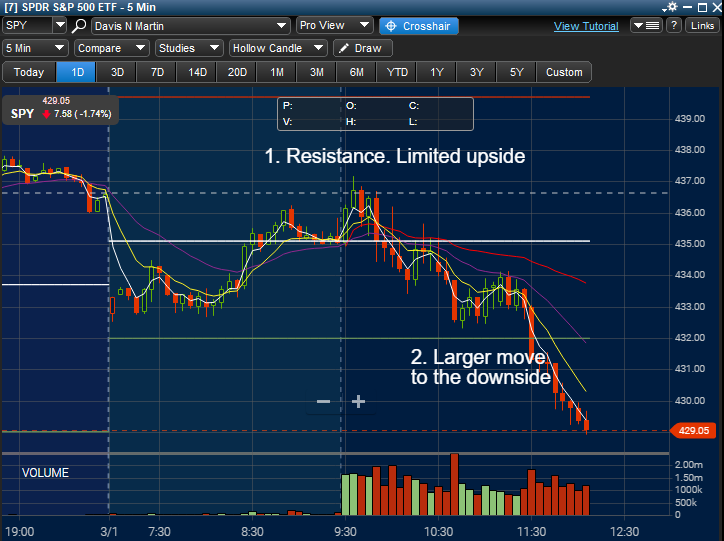The image size is (724, 541).
Task: Maximize the chart window
Action: point(702,7)
